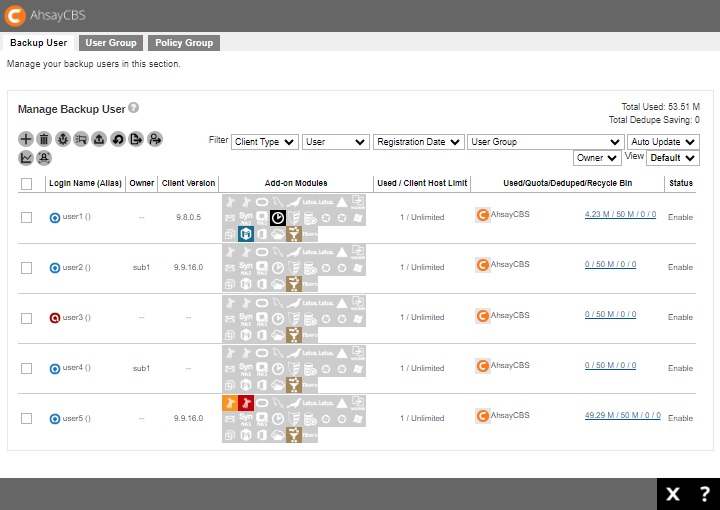720x510 pixels.
Task: Click the usage chart graph icon
Action: (x=26, y=157)
